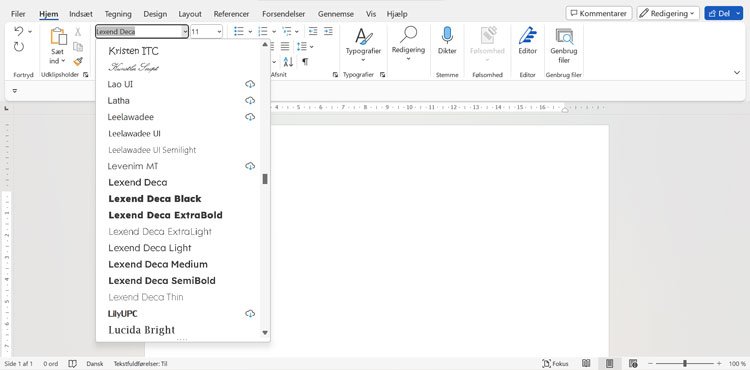Open the Editor proofing pane

[x=528, y=41]
